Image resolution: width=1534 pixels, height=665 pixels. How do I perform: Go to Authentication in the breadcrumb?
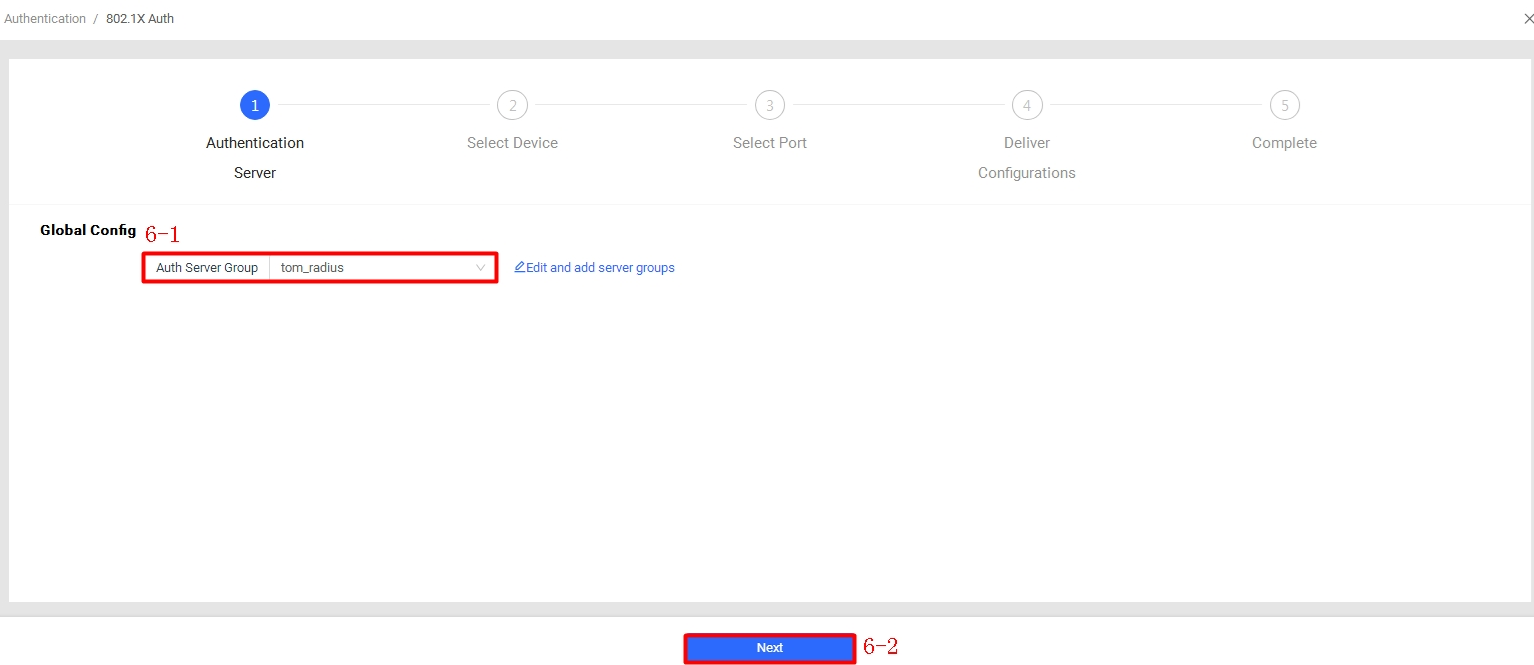(x=45, y=19)
